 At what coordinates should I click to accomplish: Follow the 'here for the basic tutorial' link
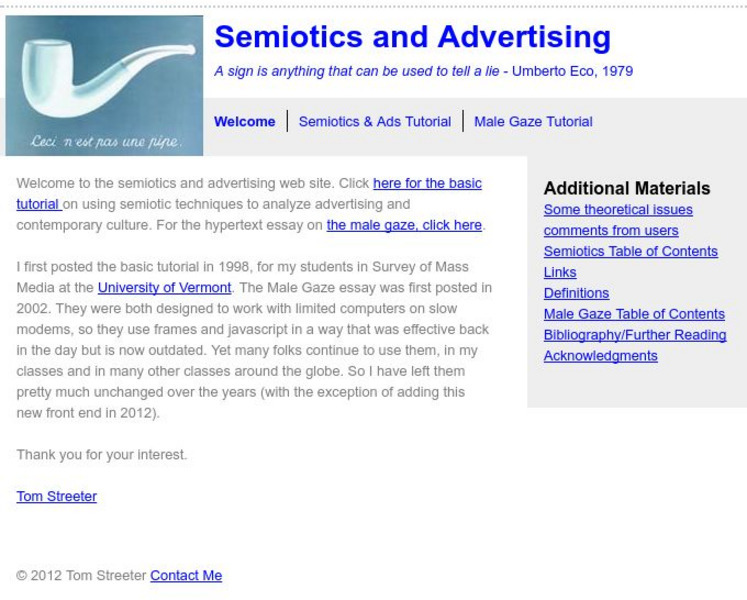tap(426, 184)
